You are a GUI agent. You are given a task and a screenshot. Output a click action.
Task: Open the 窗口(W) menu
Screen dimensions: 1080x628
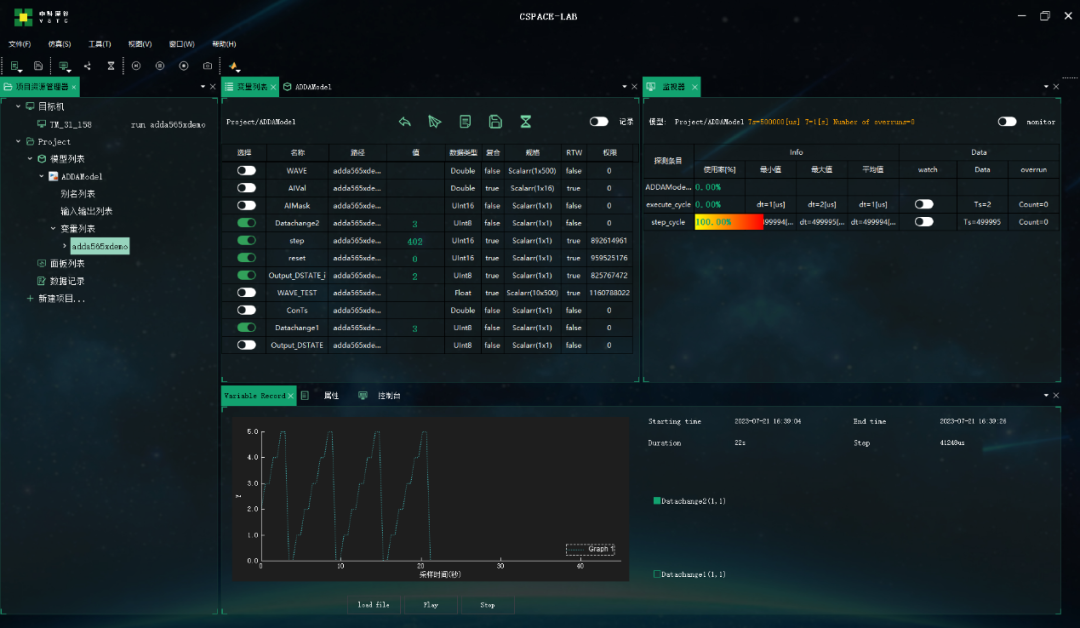coord(182,44)
